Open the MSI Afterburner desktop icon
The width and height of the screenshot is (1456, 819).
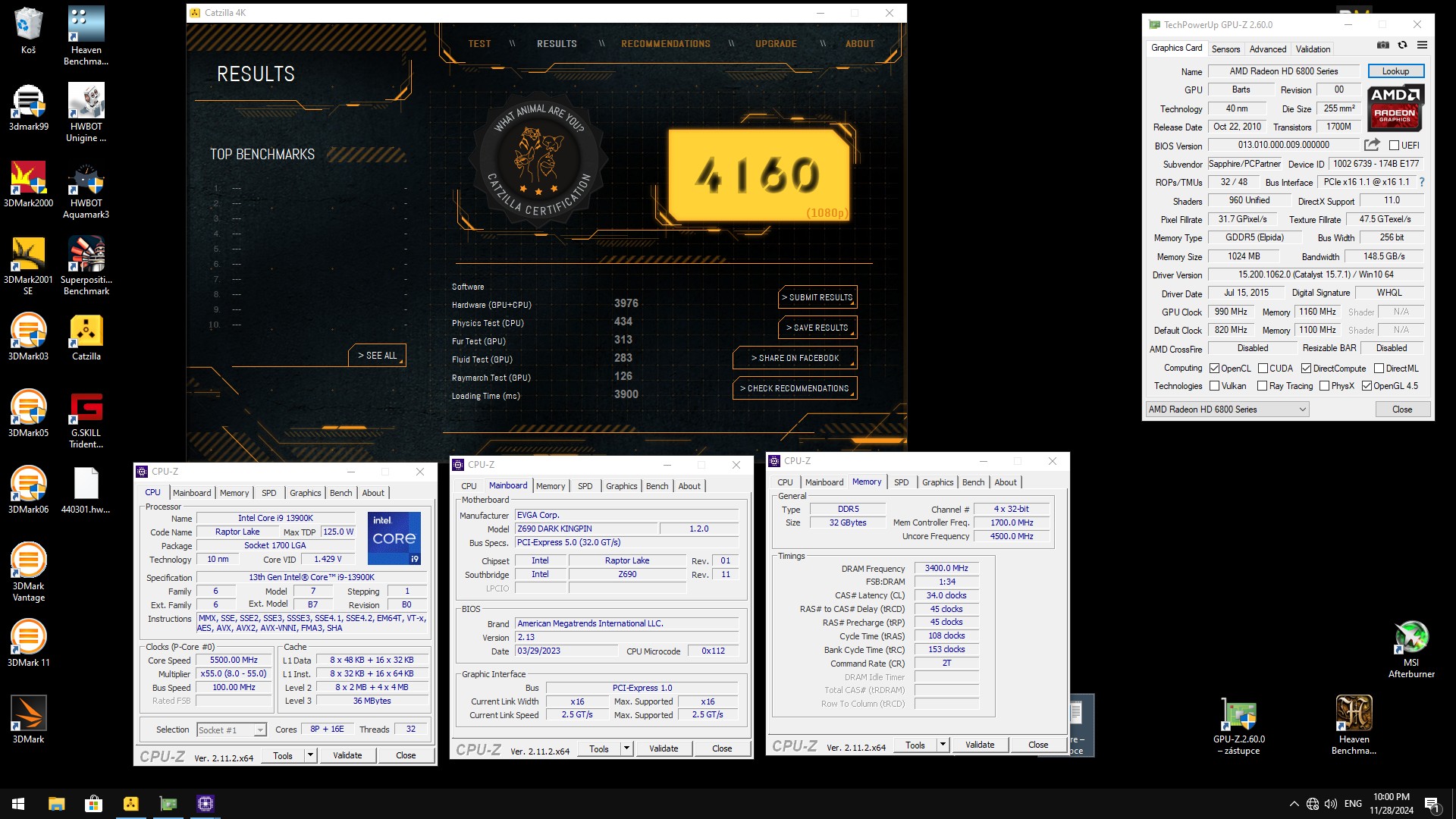click(x=1411, y=649)
